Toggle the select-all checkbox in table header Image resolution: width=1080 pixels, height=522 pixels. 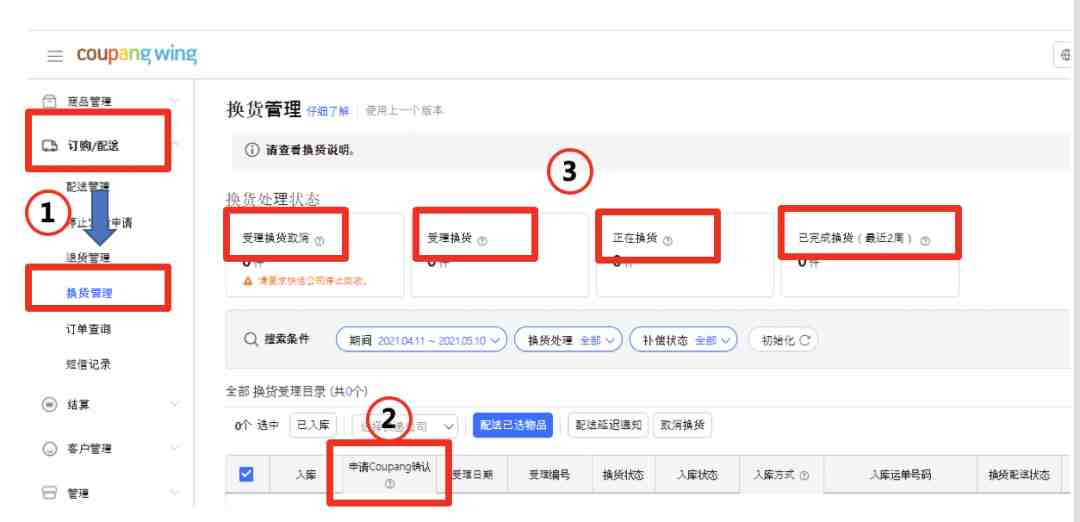[x=246, y=474]
